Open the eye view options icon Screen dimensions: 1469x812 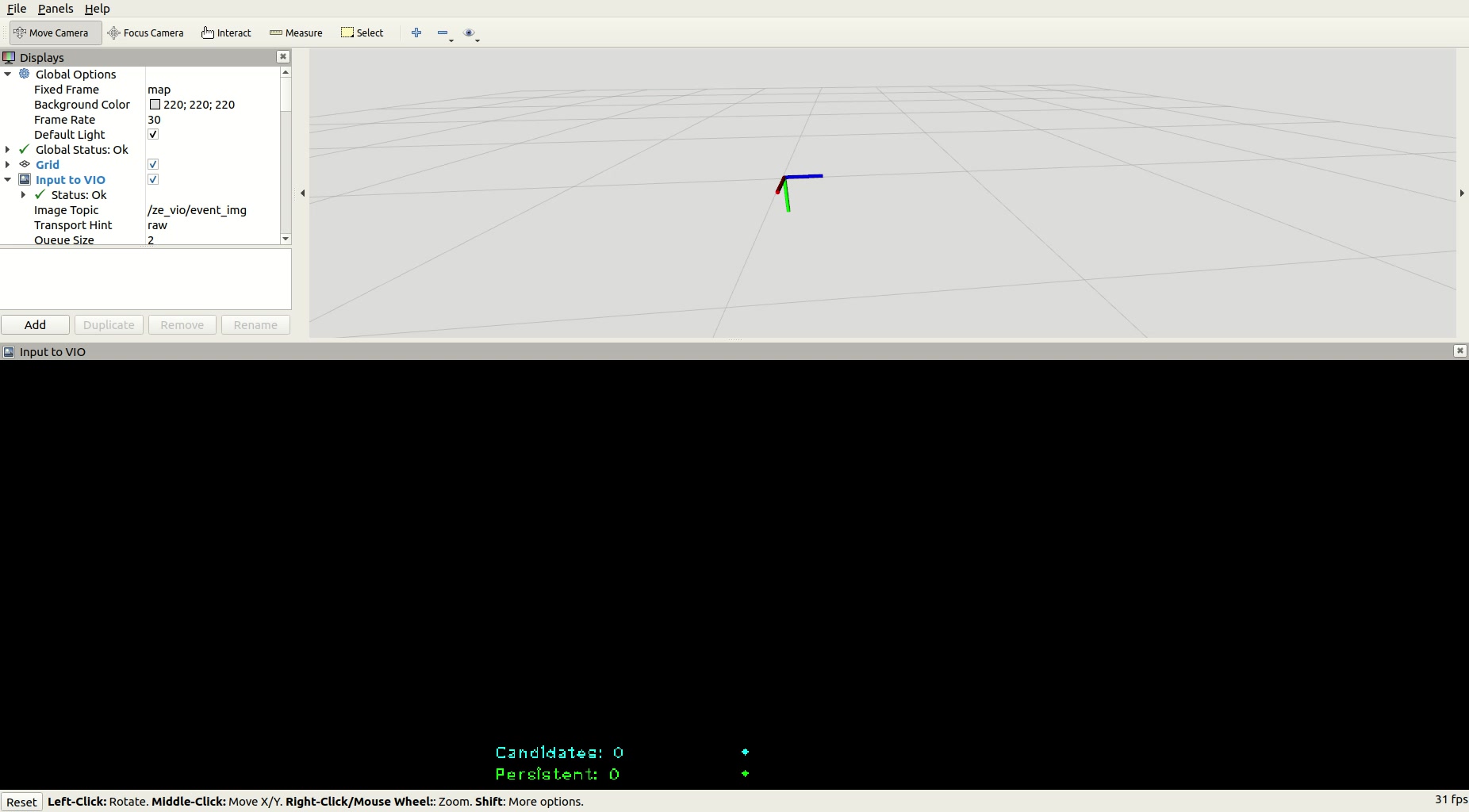pos(470,33)
